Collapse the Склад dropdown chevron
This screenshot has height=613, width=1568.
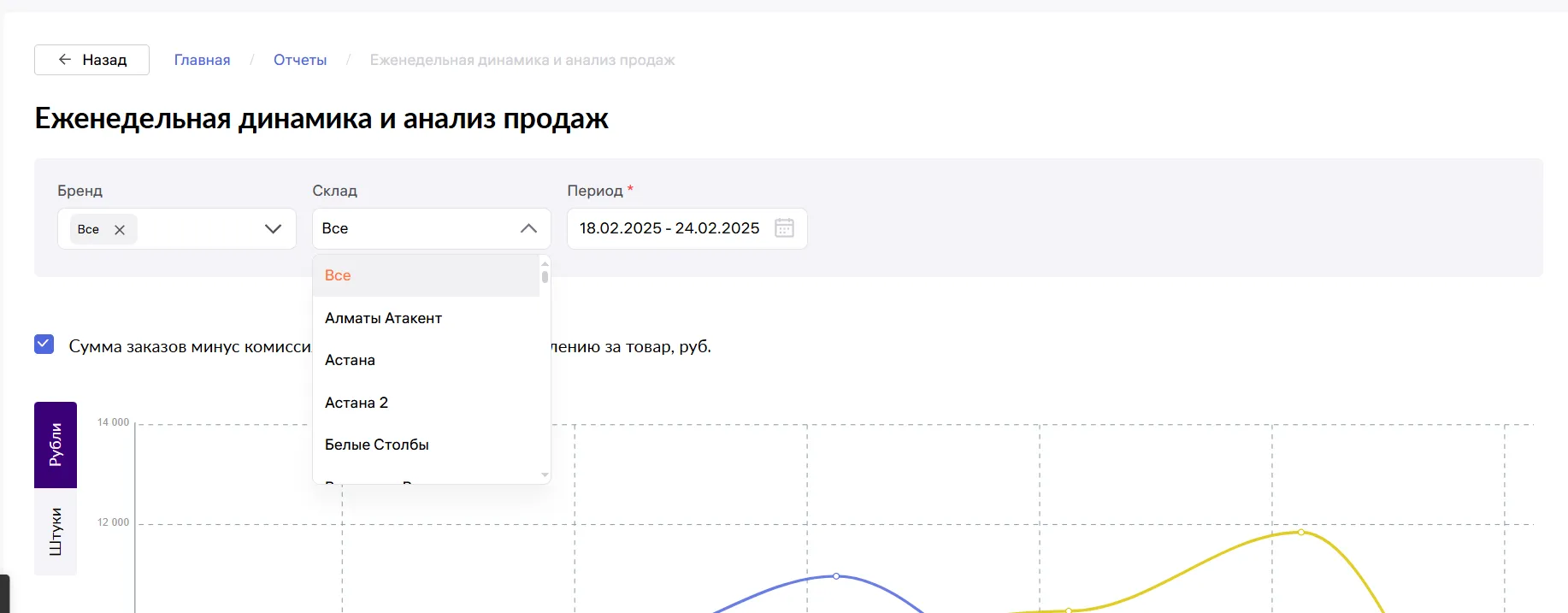point(528,228)
